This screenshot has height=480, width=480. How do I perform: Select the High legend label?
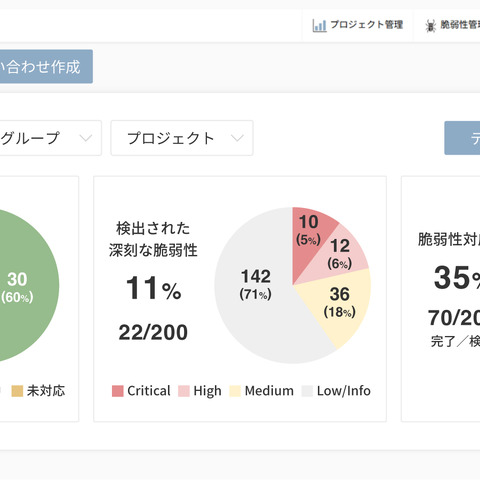[x=207, y=391]
